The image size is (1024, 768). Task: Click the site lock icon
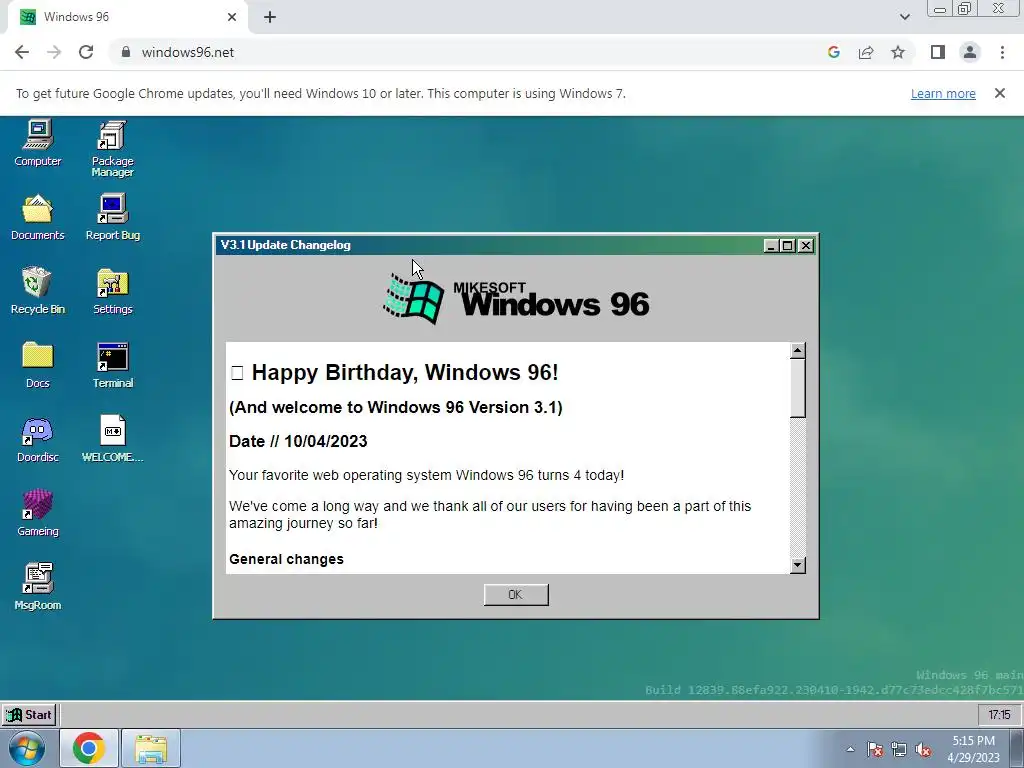(126, 52)
